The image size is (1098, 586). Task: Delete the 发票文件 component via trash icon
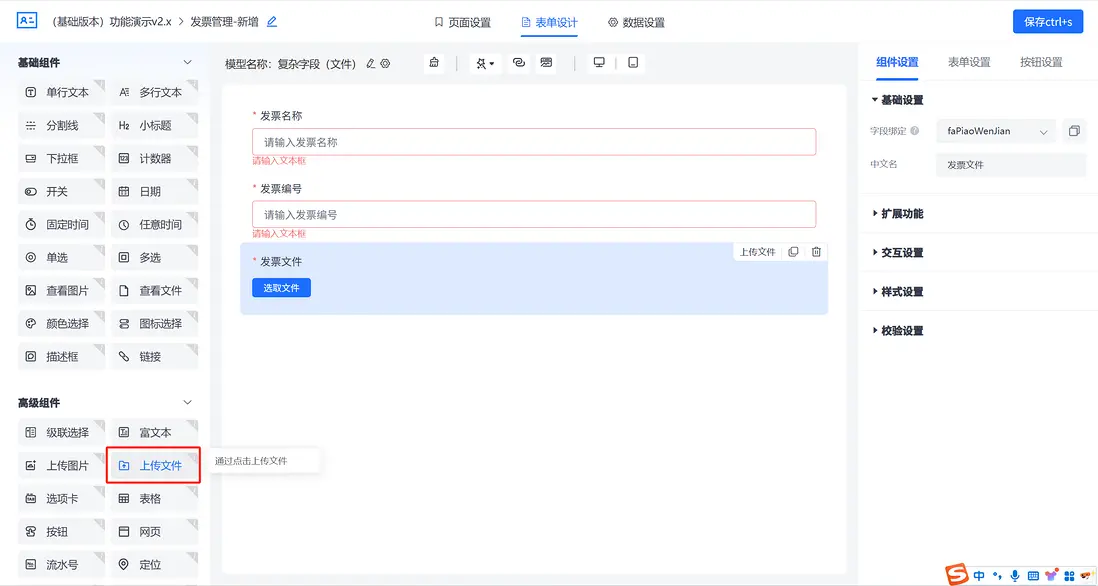pyautogui.click(x=816, y=251)
